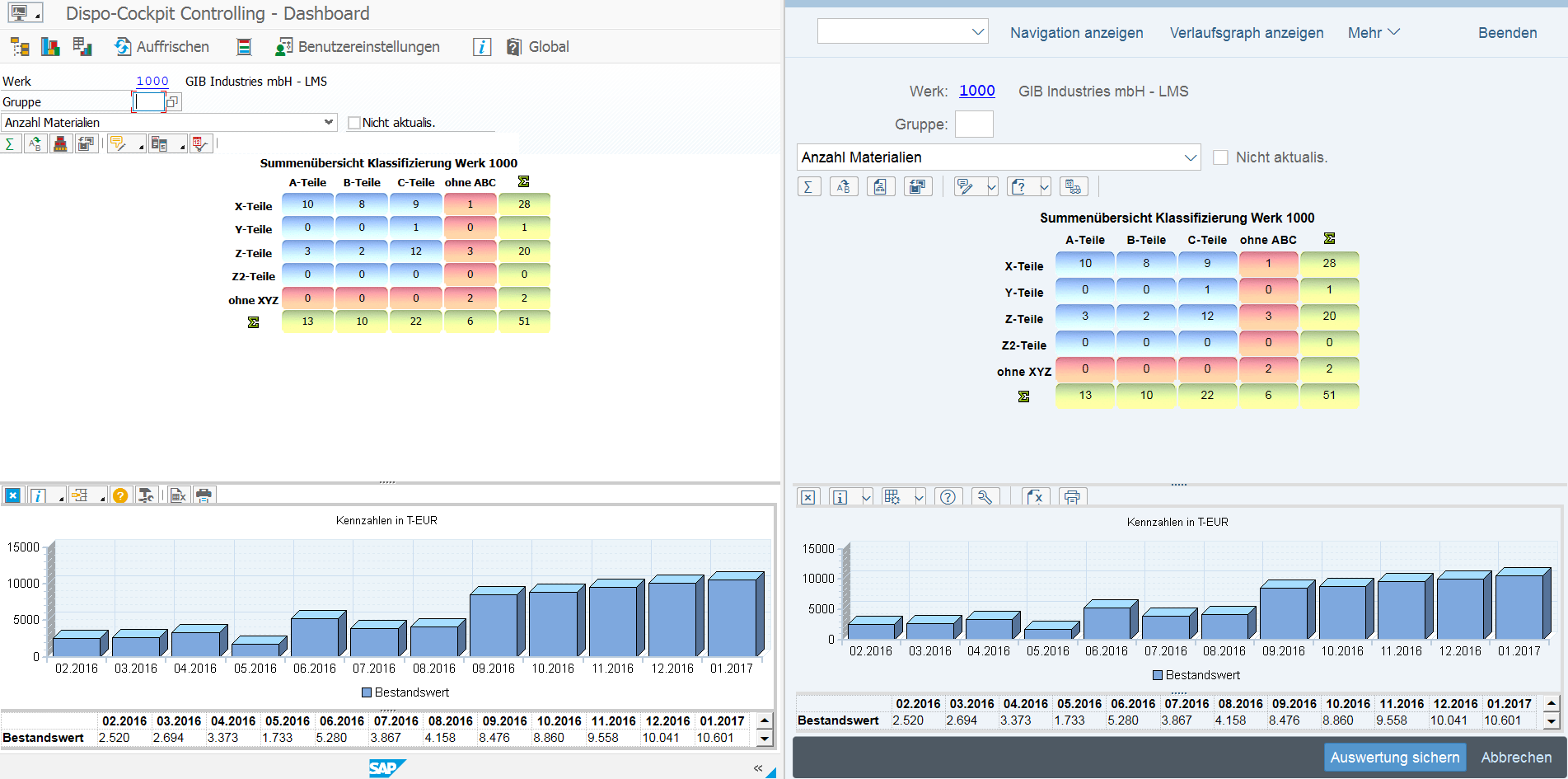Click the right panel's A-B sort icon
Image resolution: width=1568 pixels, height=779 pixels.
[843, 187]
